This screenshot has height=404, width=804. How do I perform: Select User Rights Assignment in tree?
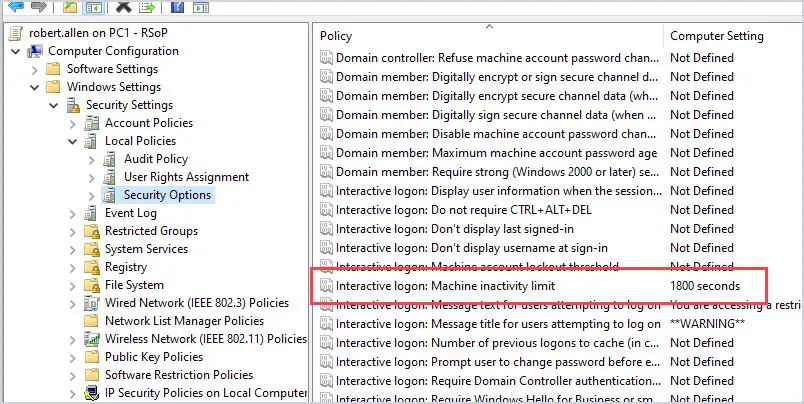(x=186, y=177)
